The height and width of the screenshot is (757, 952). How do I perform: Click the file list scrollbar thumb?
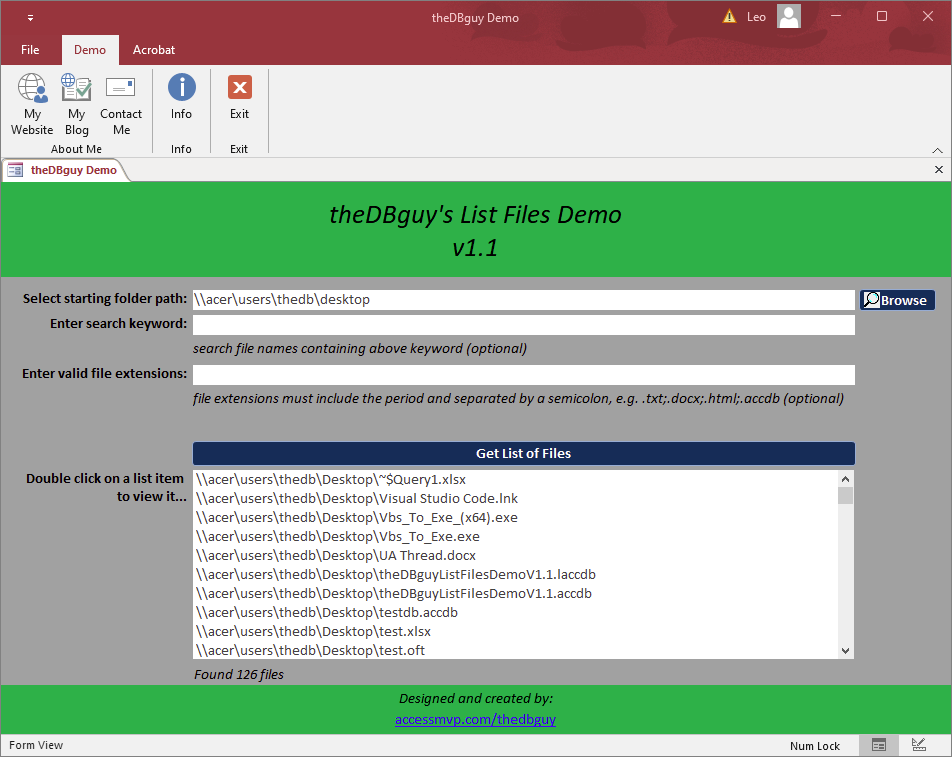click(x=845, y=495)
